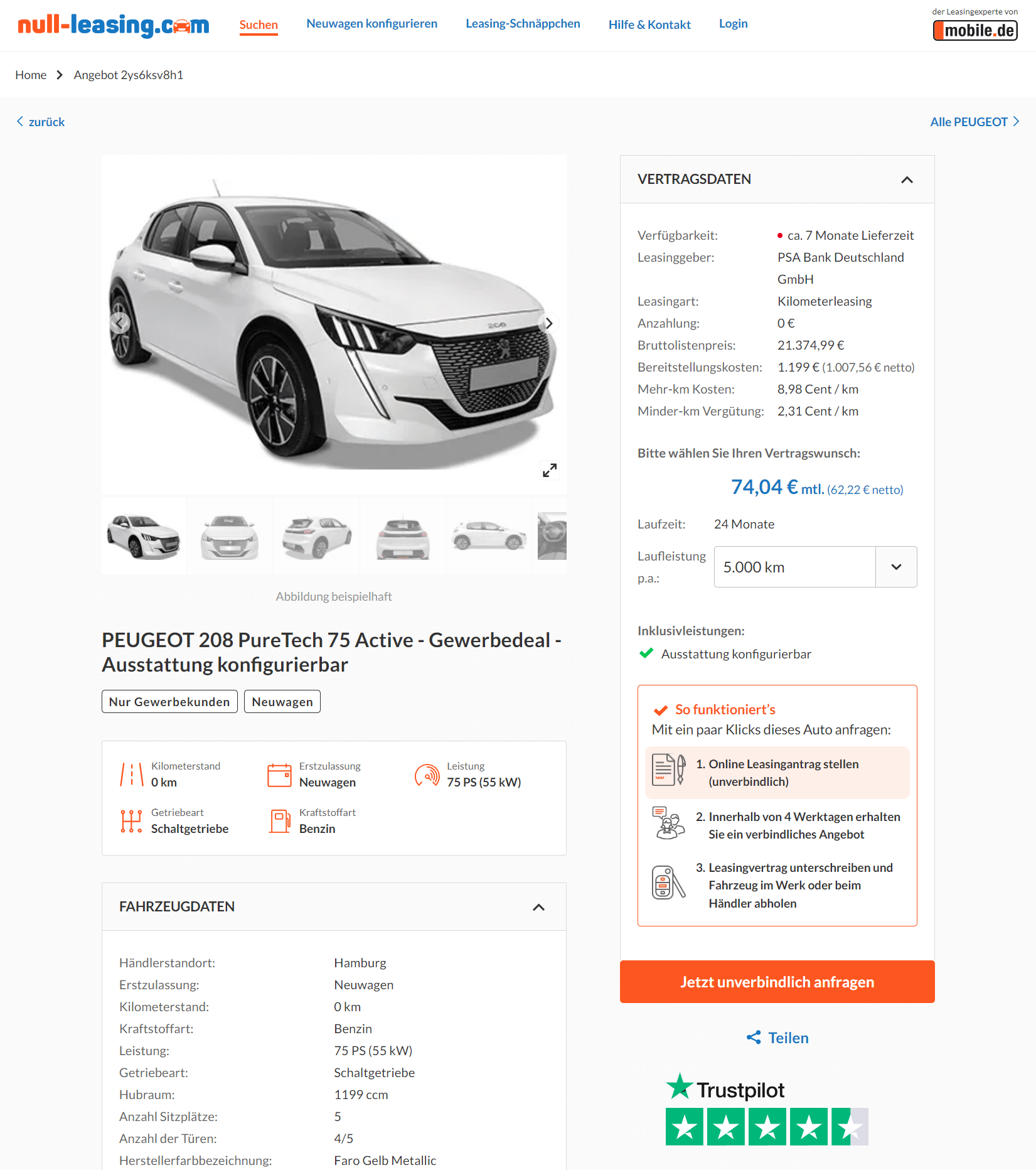
Task: Click the 74,04 € mtl. price
Action: pyautogui.click(x=777, y=488)
